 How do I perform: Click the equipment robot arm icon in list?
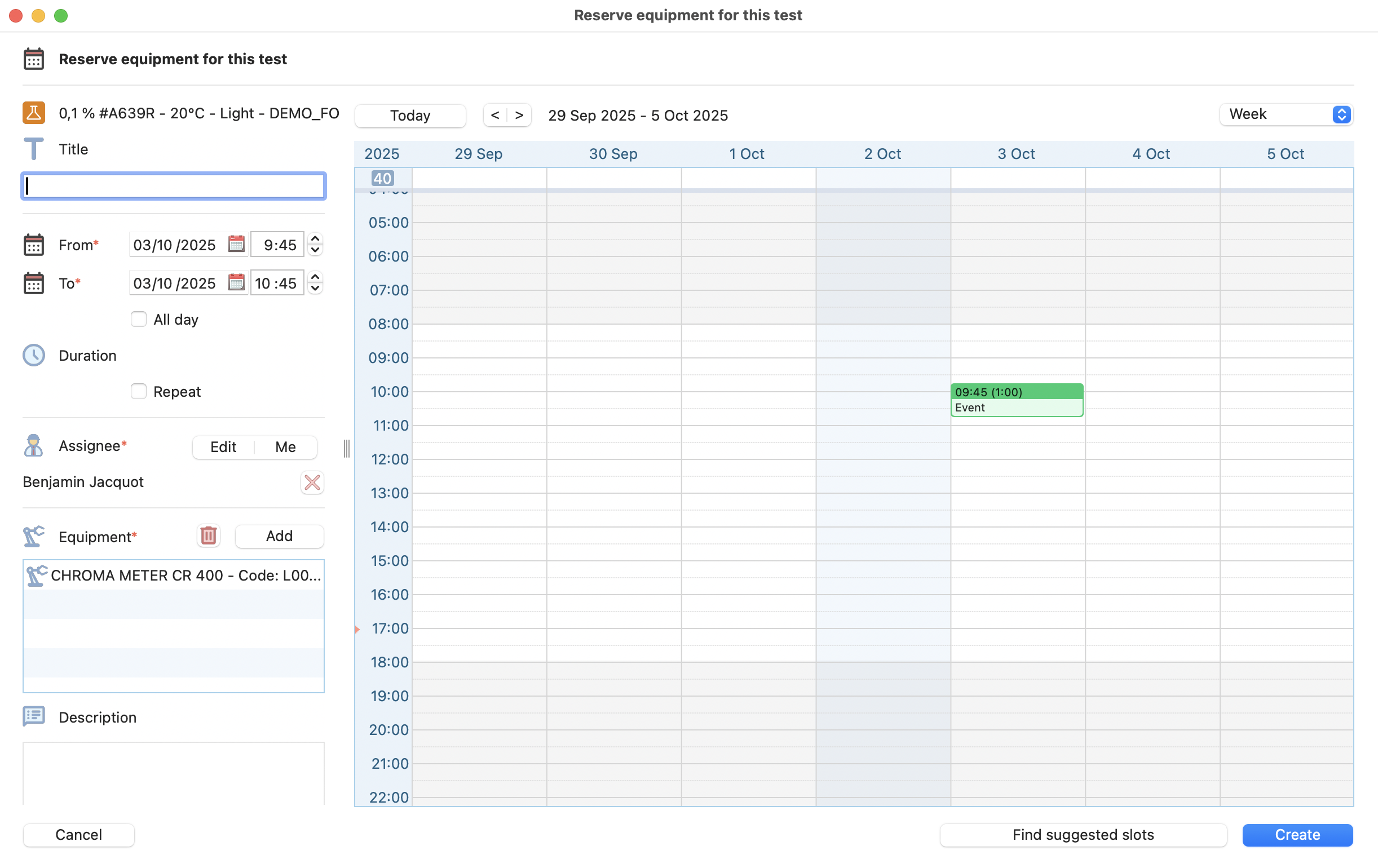[36, 575]
